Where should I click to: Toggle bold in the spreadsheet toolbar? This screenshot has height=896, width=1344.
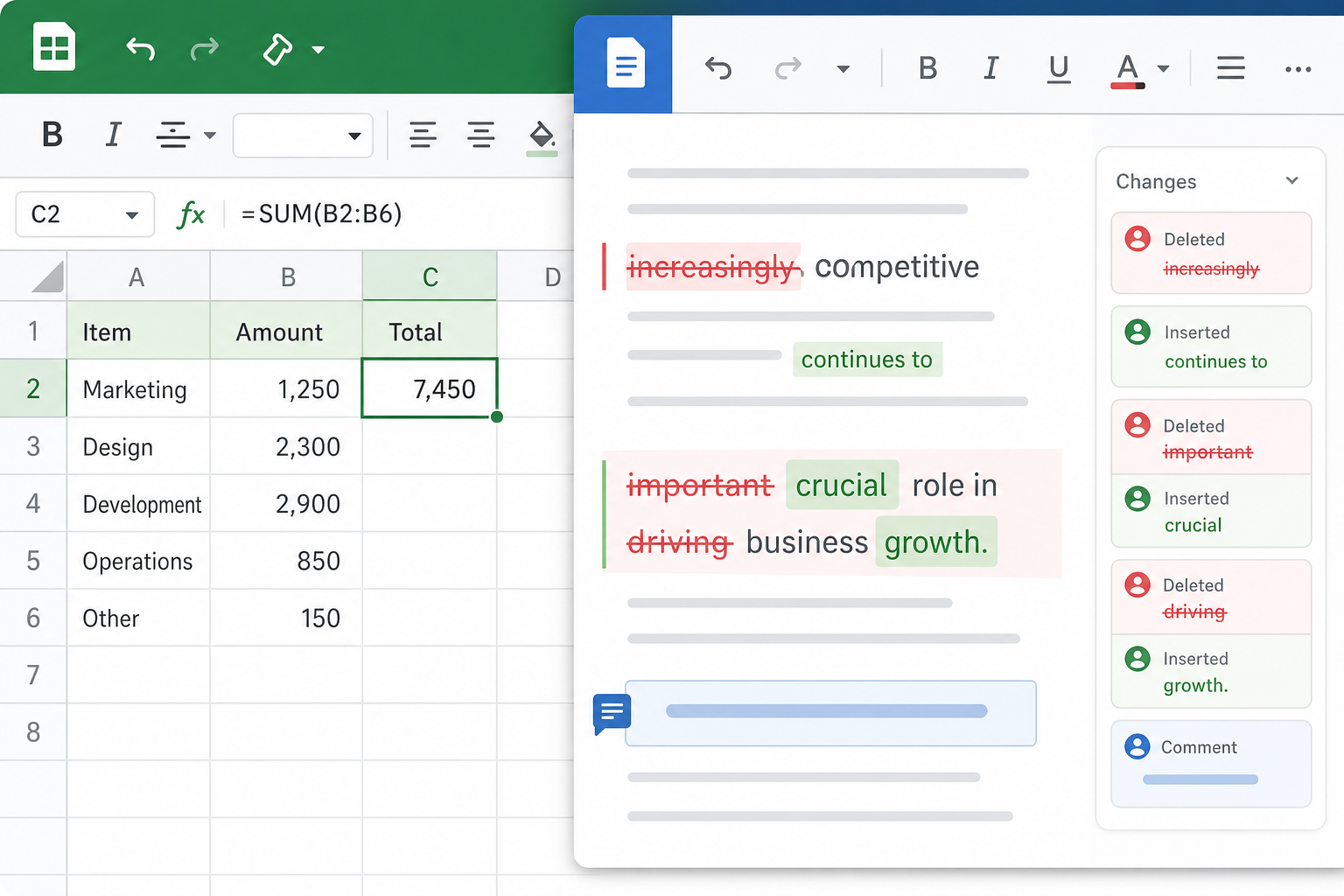52,135
